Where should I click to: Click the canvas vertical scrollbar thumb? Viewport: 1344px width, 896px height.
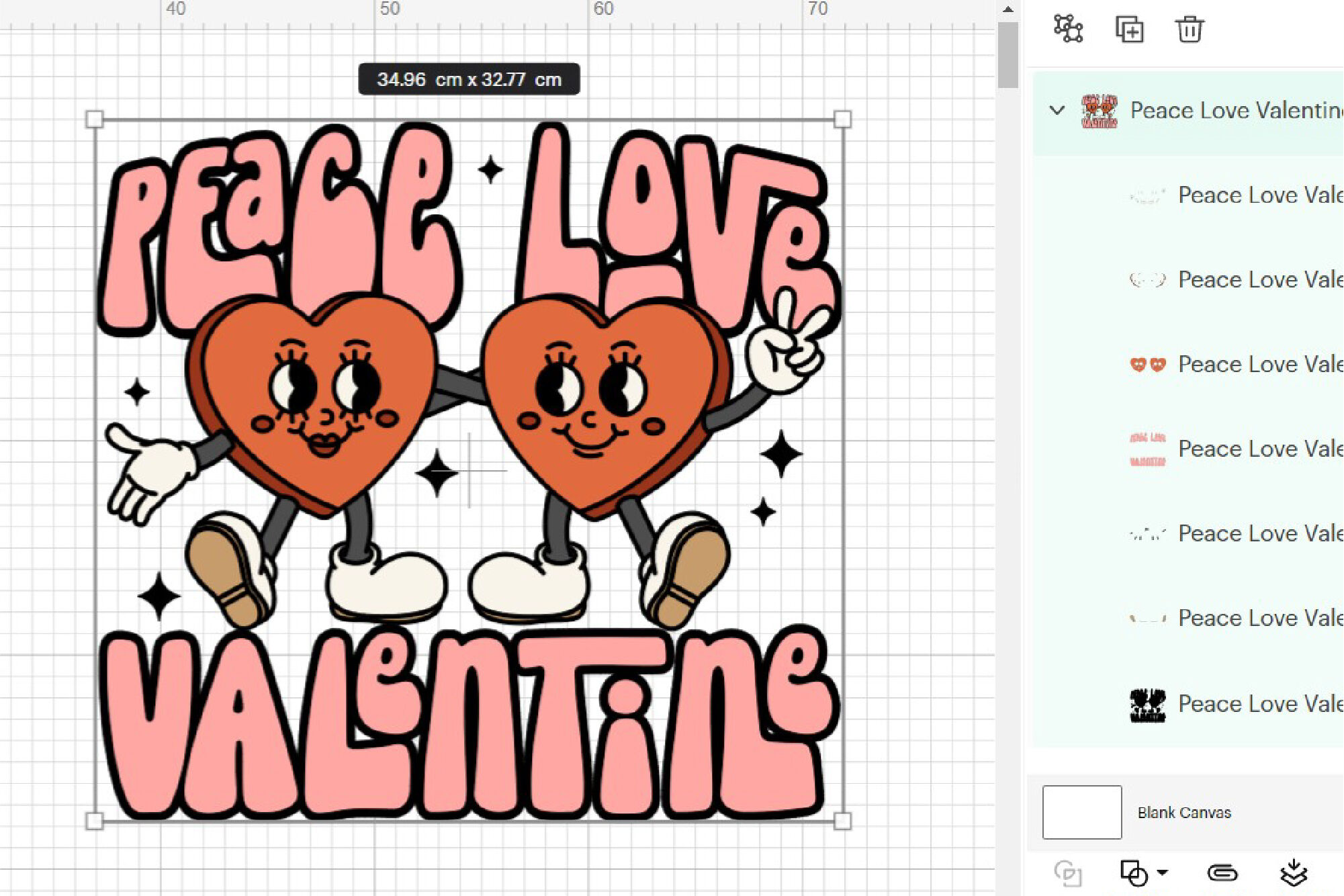coord(1007,55)
